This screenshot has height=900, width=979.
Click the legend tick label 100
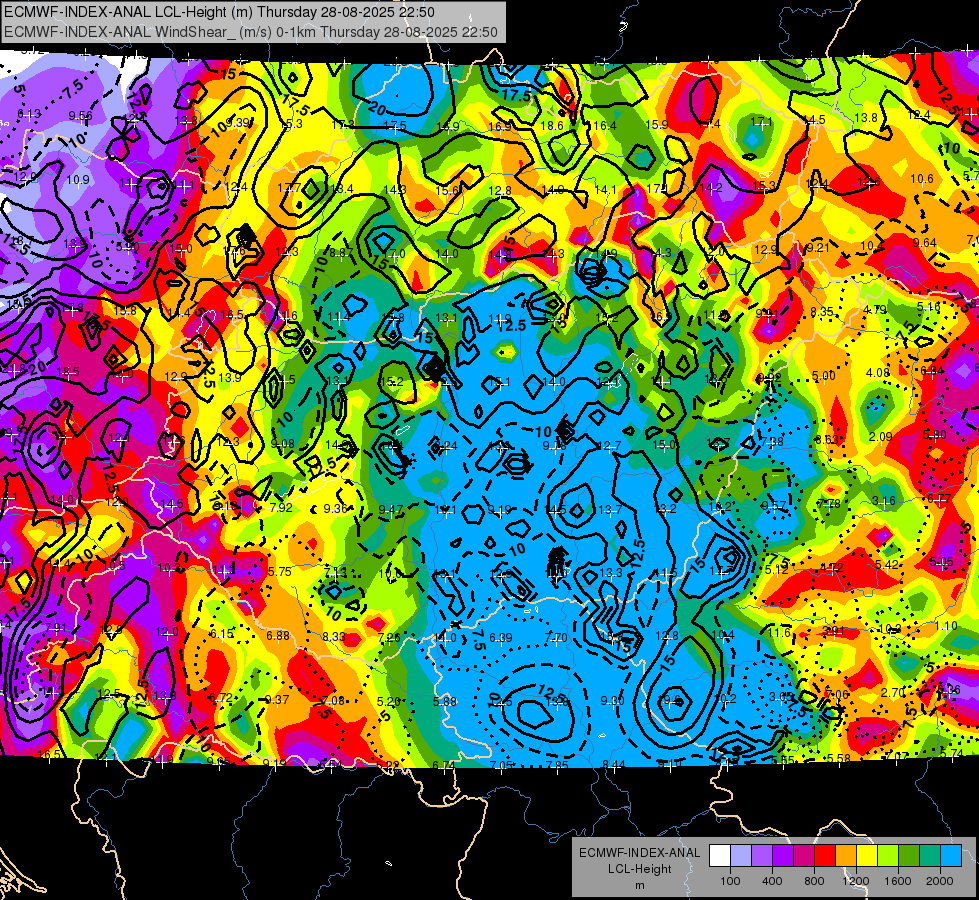(x=730, y=881)
